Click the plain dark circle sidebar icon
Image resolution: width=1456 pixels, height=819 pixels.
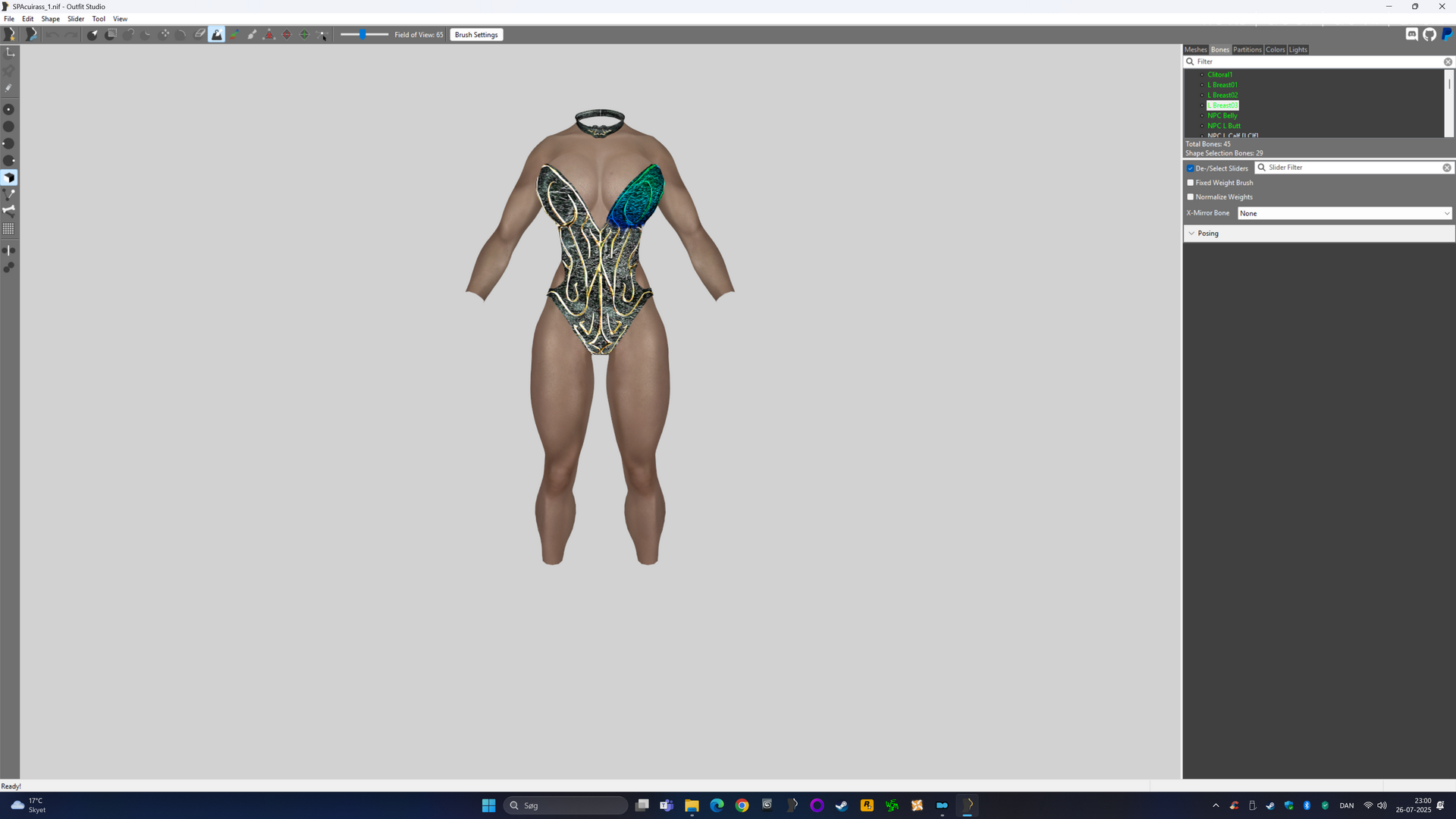(x=9, y=127)
